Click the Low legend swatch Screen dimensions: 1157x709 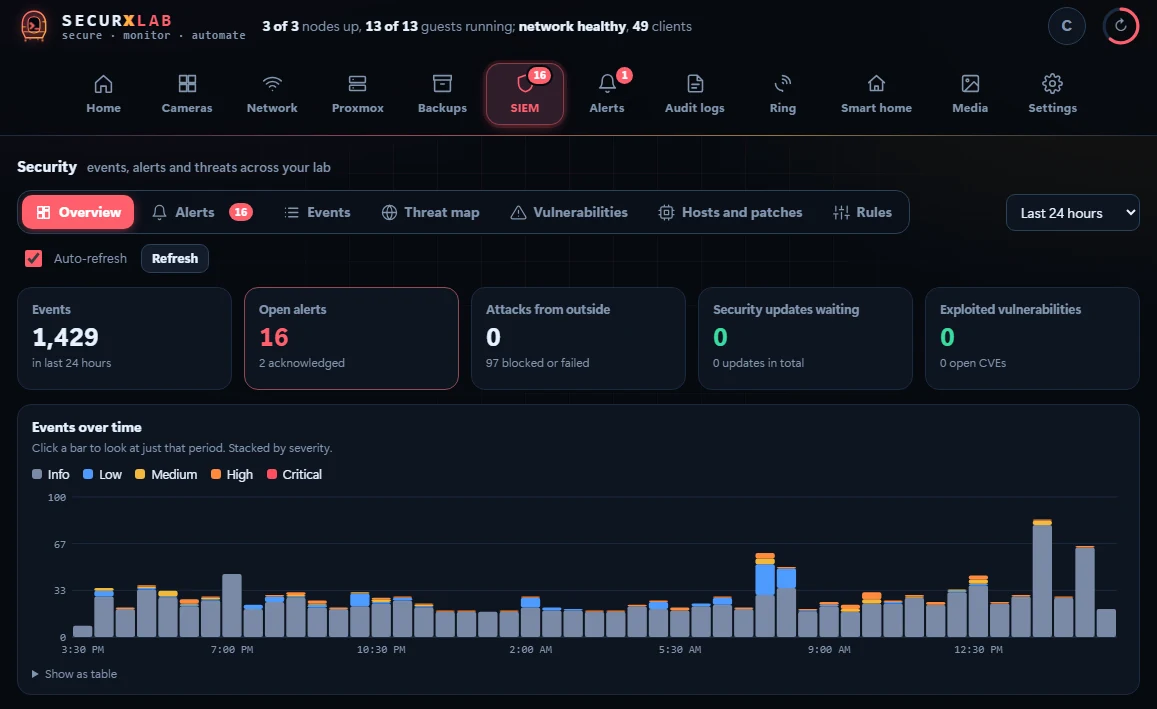click(x=88, y=474)
